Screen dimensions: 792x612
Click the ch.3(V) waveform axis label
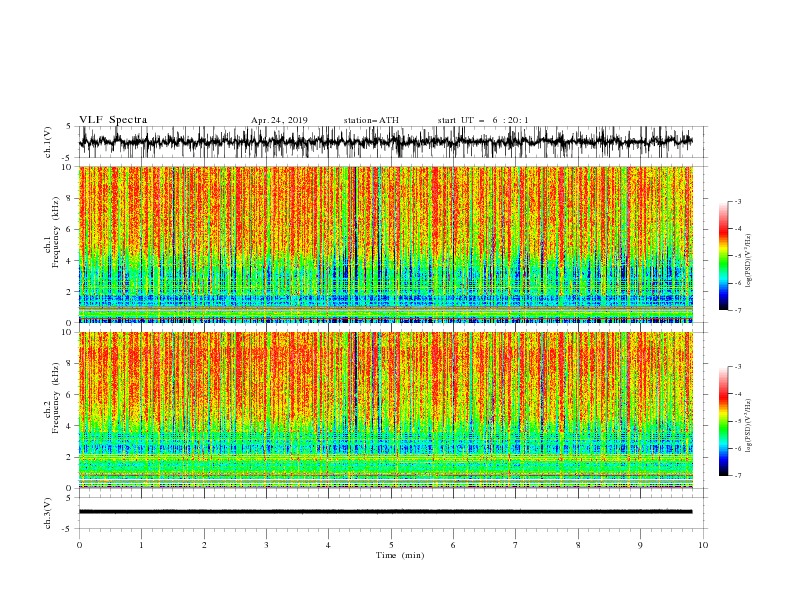tap(48, 513)
